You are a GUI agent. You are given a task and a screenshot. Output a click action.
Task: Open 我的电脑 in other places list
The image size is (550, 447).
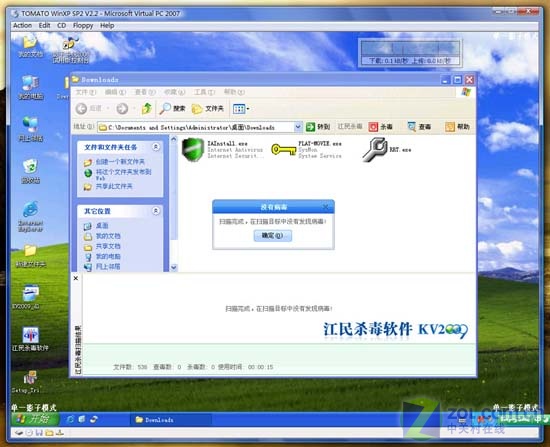(x=102, y=256)
